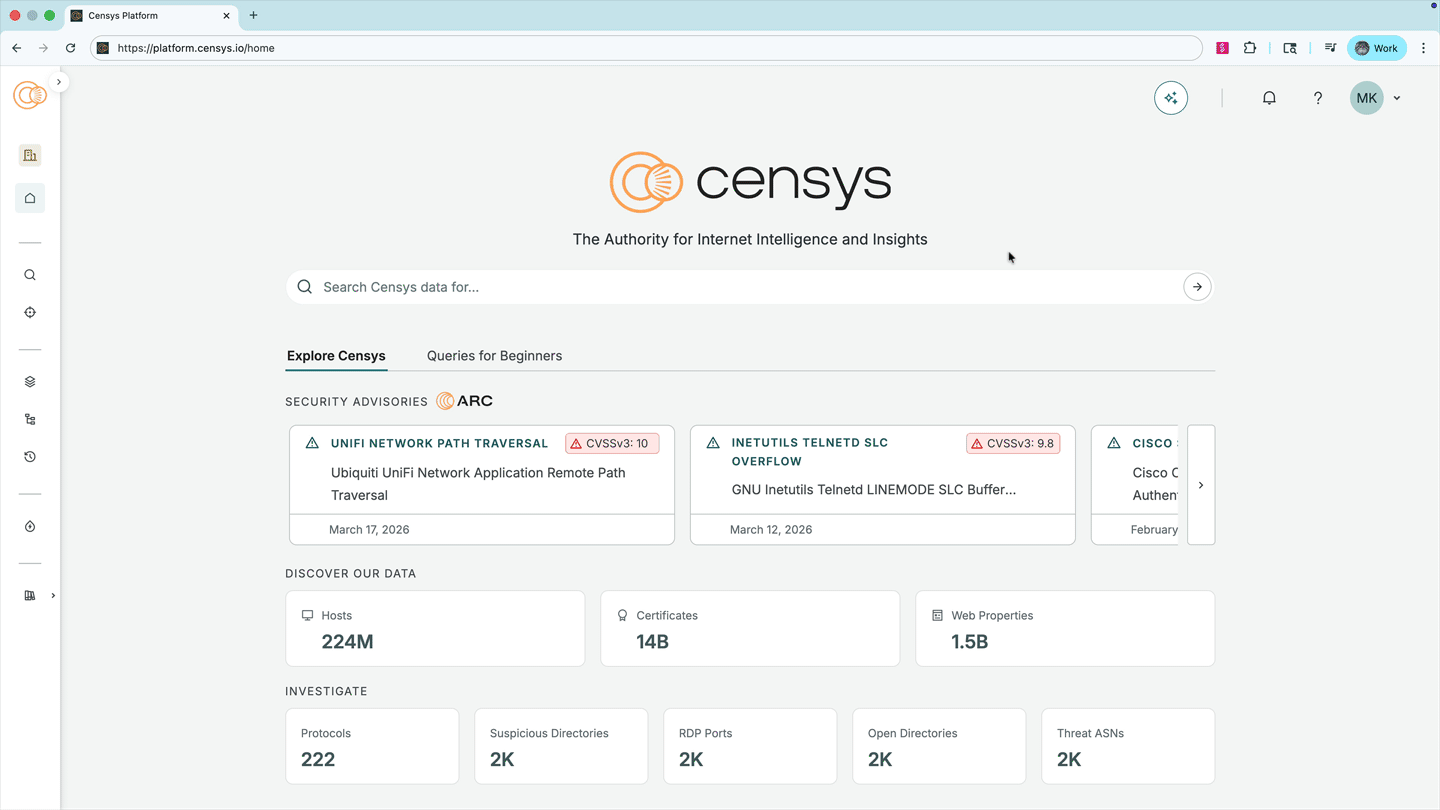Image resolution: width=1440 pixels, height=810 pixels.
Task: Switch to the Explore Censys tab
Action: [x=336, y=356]
